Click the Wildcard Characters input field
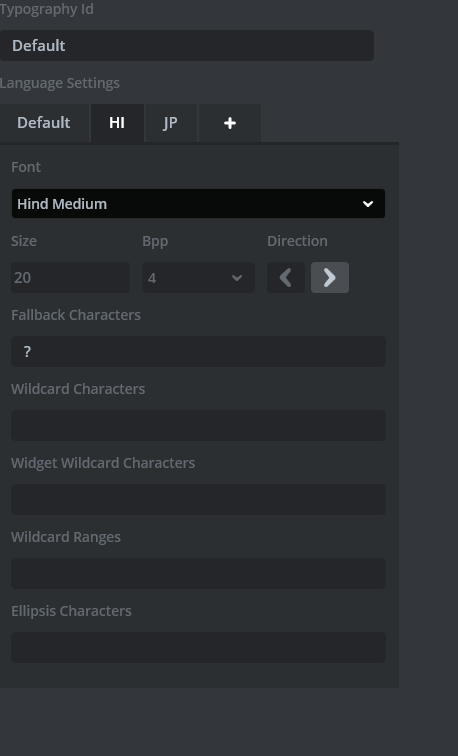Image resolution: width=458 pixels, height=756 pixels. (x=198, y=425)
